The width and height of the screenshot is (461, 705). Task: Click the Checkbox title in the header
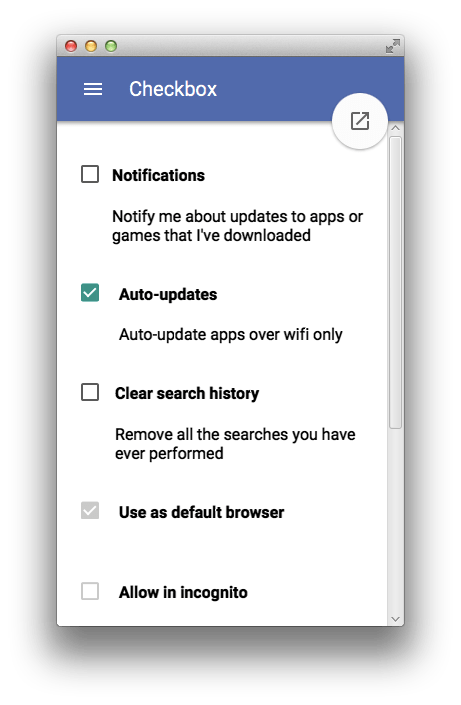click(173, 89)
